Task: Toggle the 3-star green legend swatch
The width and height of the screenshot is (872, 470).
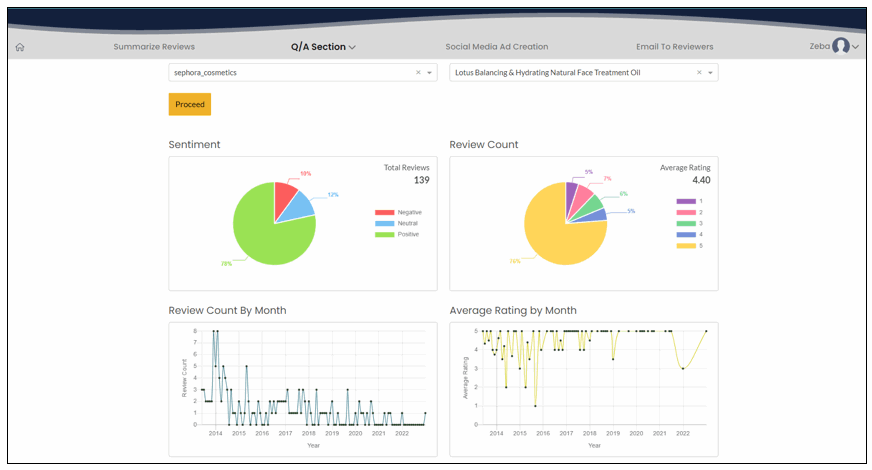Action: tap(686, 224)
